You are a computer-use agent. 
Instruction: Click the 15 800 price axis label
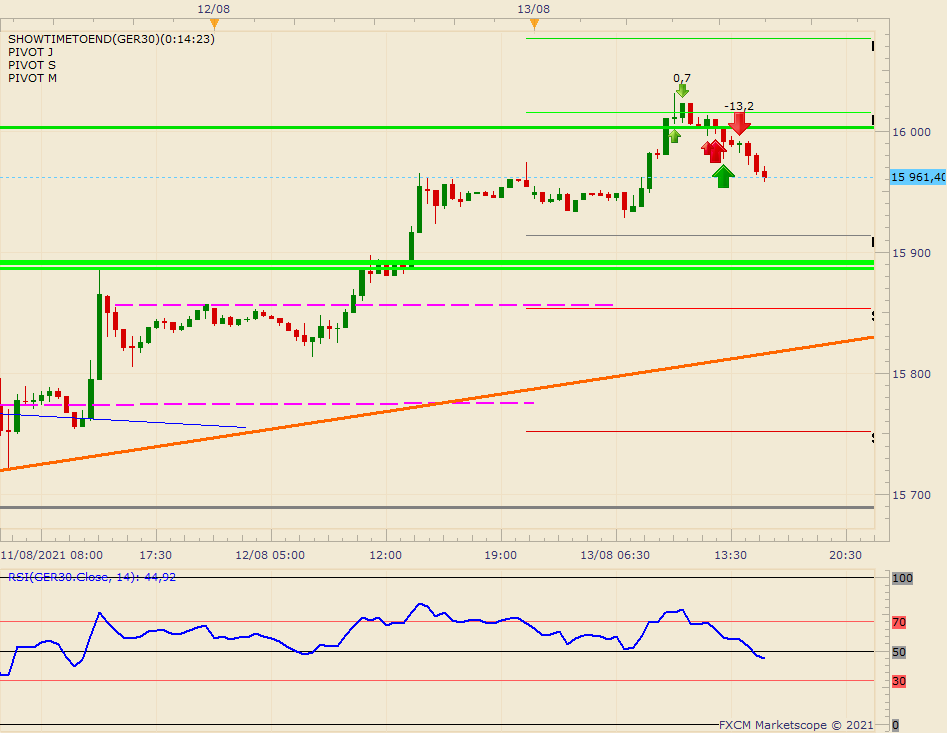(911, 374)
